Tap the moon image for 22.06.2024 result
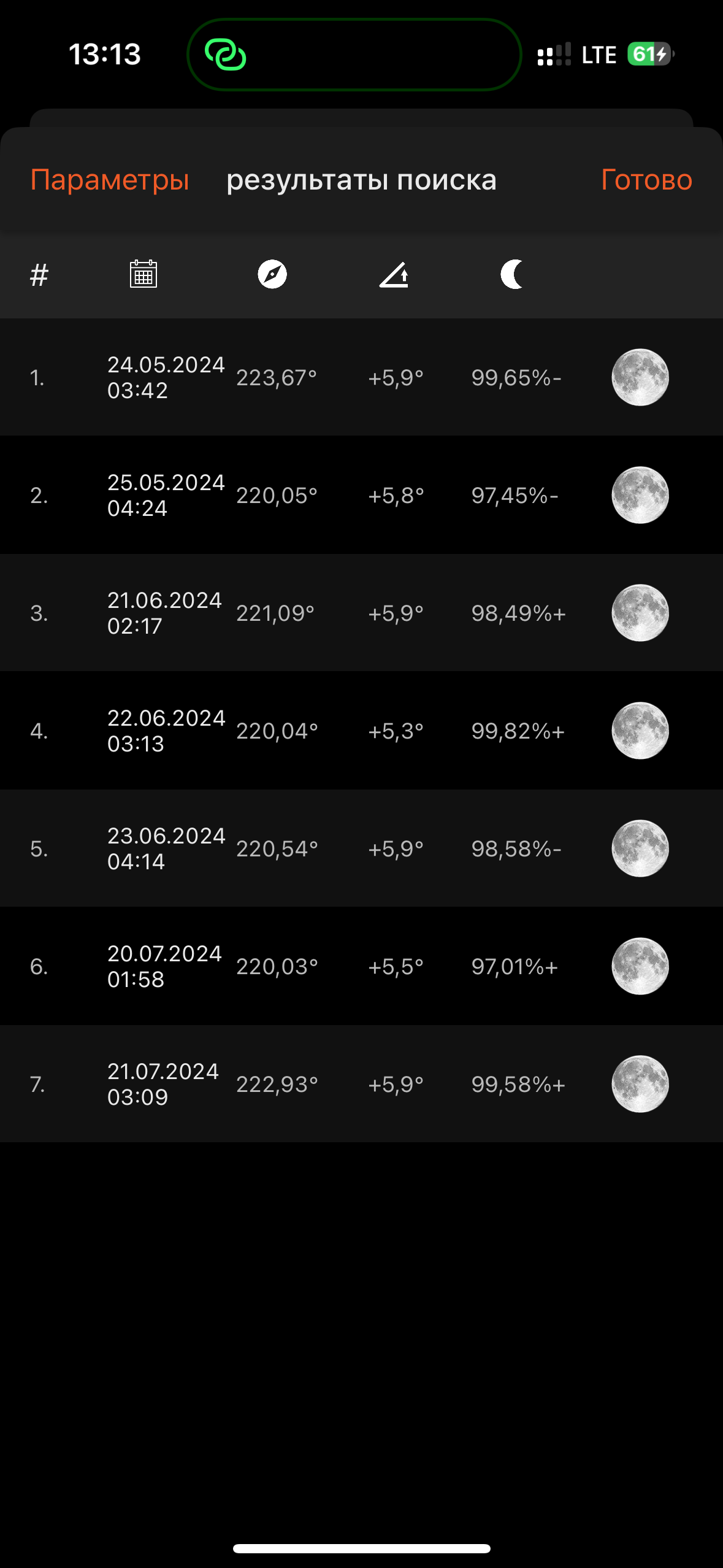The height and width of the screenshot is (1568, 723). 640,731
